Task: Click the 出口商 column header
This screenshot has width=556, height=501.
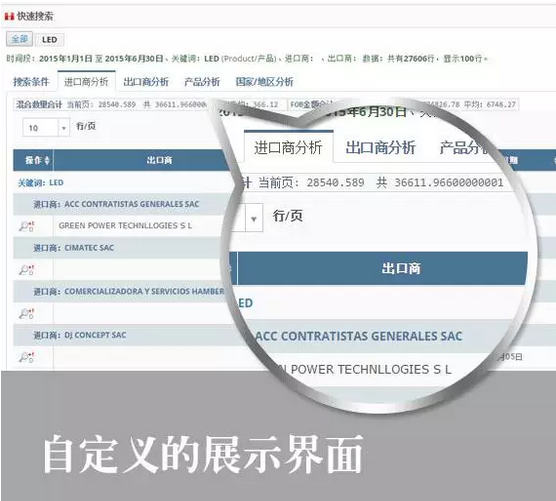Action: (159, 160)
